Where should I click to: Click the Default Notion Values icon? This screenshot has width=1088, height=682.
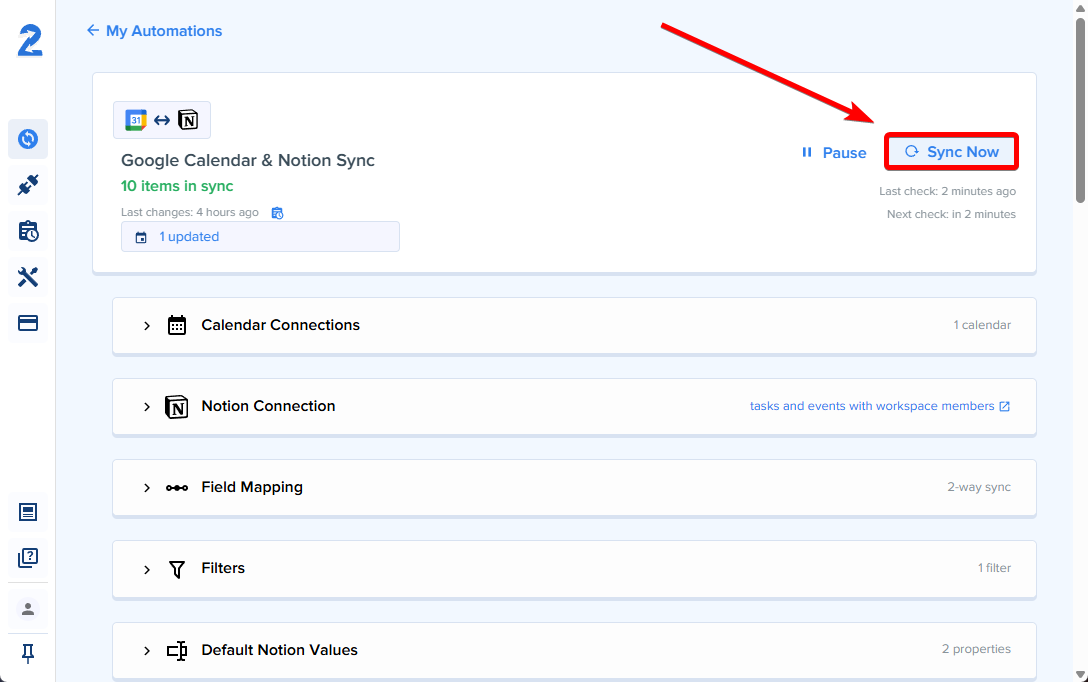tap(177, 651)
